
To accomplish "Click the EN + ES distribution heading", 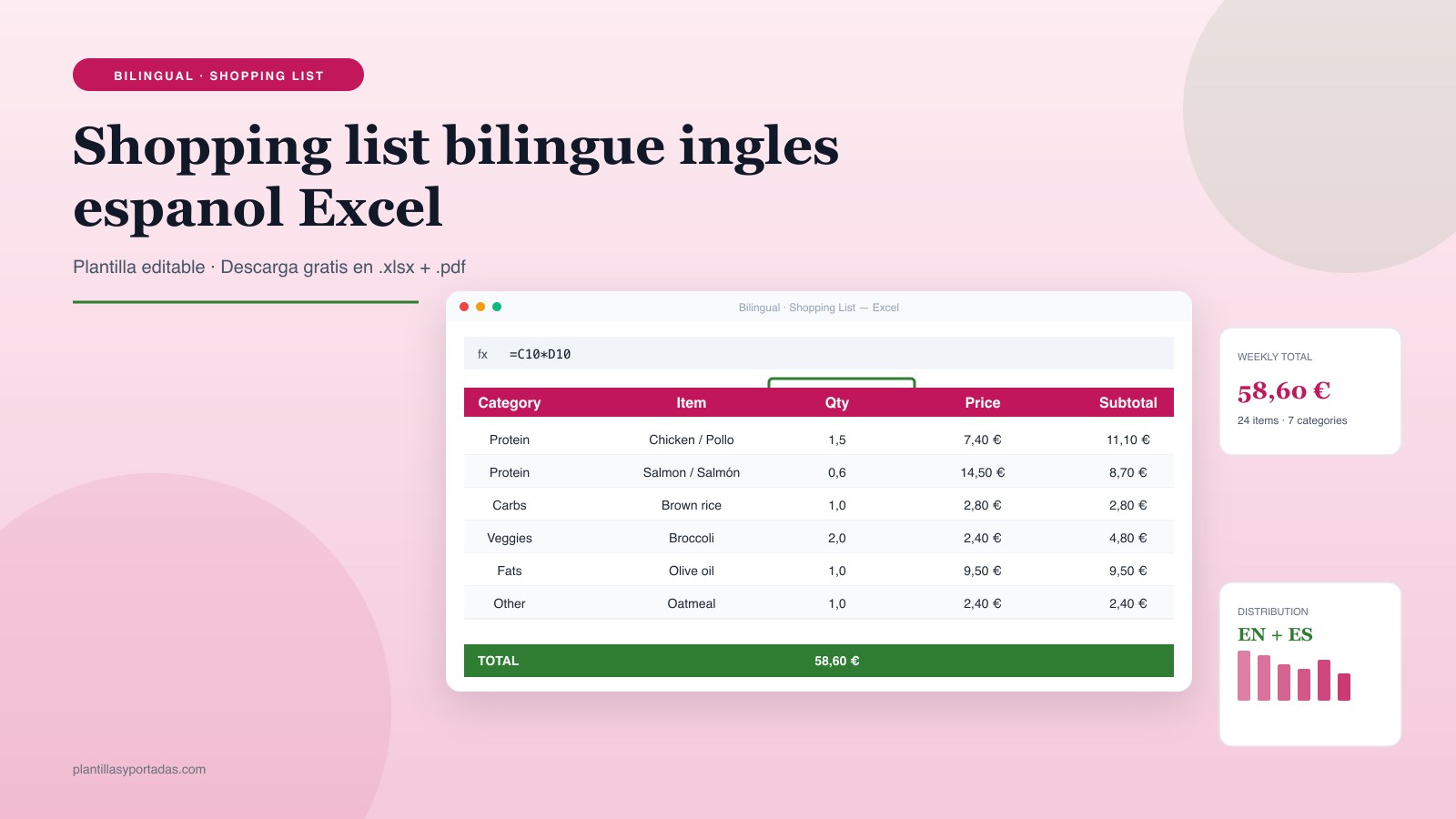I will click(x=1275, y=634).
